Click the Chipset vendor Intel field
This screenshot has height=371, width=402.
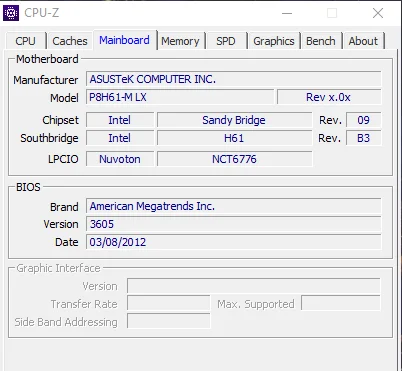tap(120, 120)
